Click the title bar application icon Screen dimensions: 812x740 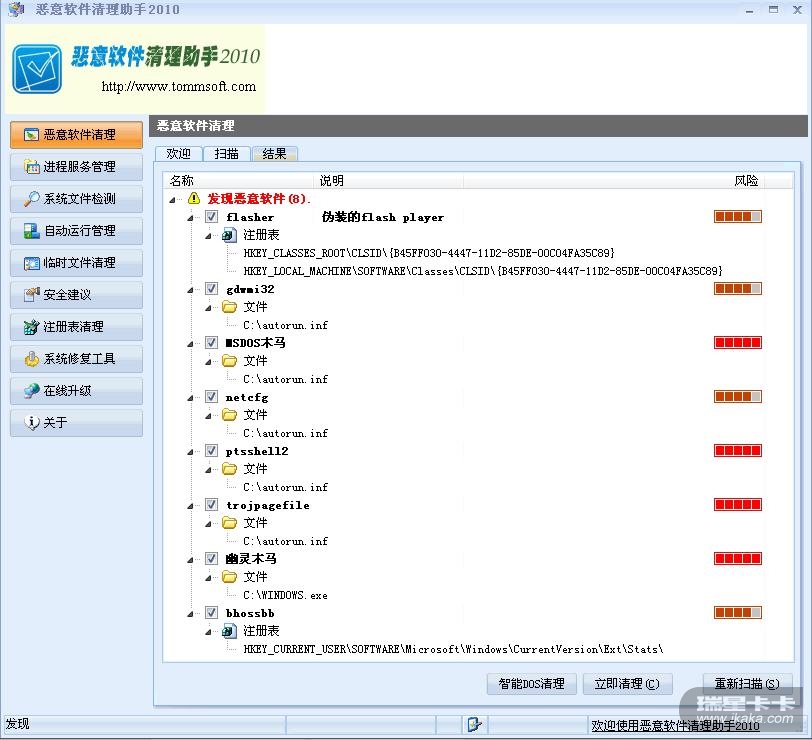(16, 9)
